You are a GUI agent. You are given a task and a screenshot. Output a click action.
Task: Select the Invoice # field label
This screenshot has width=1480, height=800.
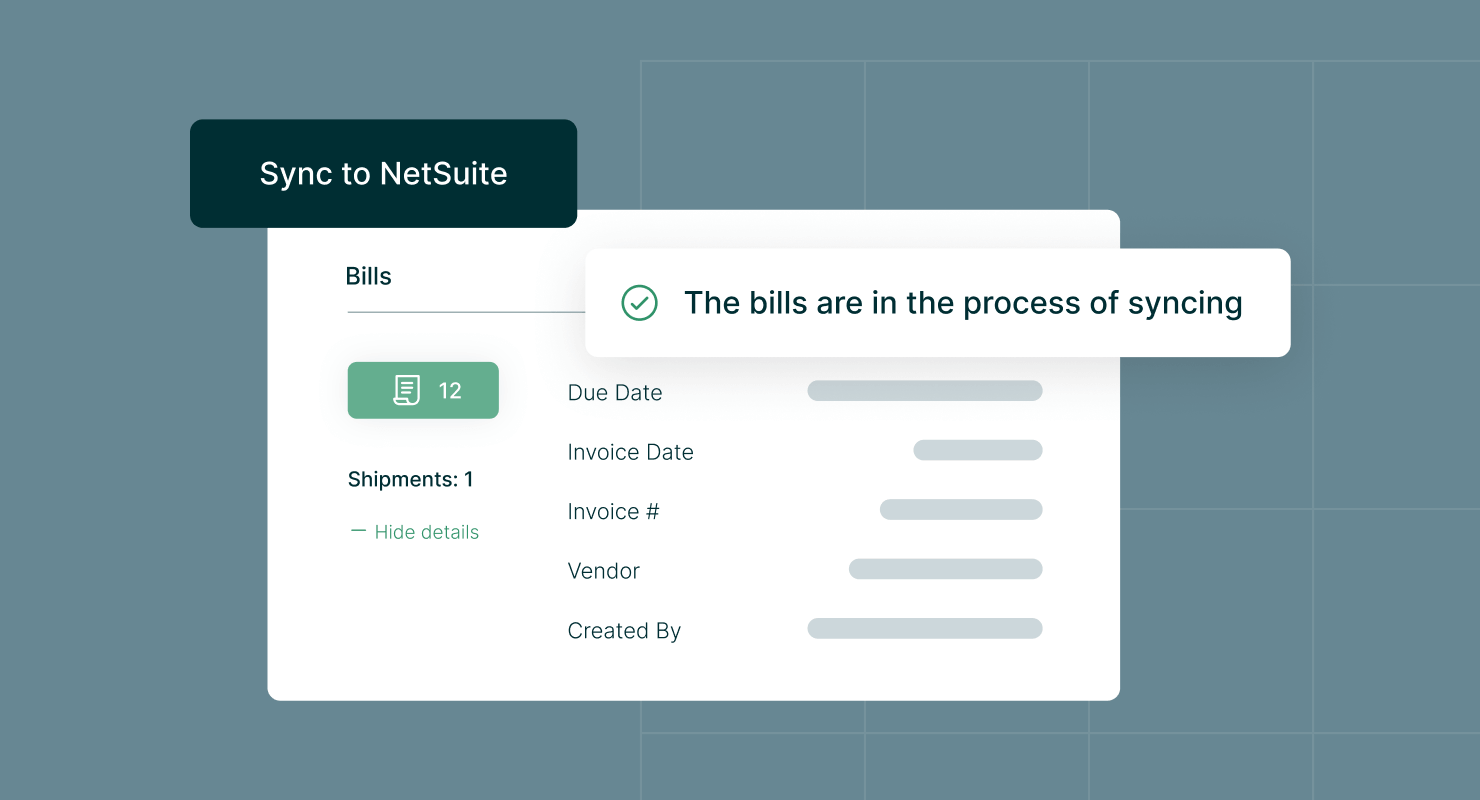(x=613, y=512)
